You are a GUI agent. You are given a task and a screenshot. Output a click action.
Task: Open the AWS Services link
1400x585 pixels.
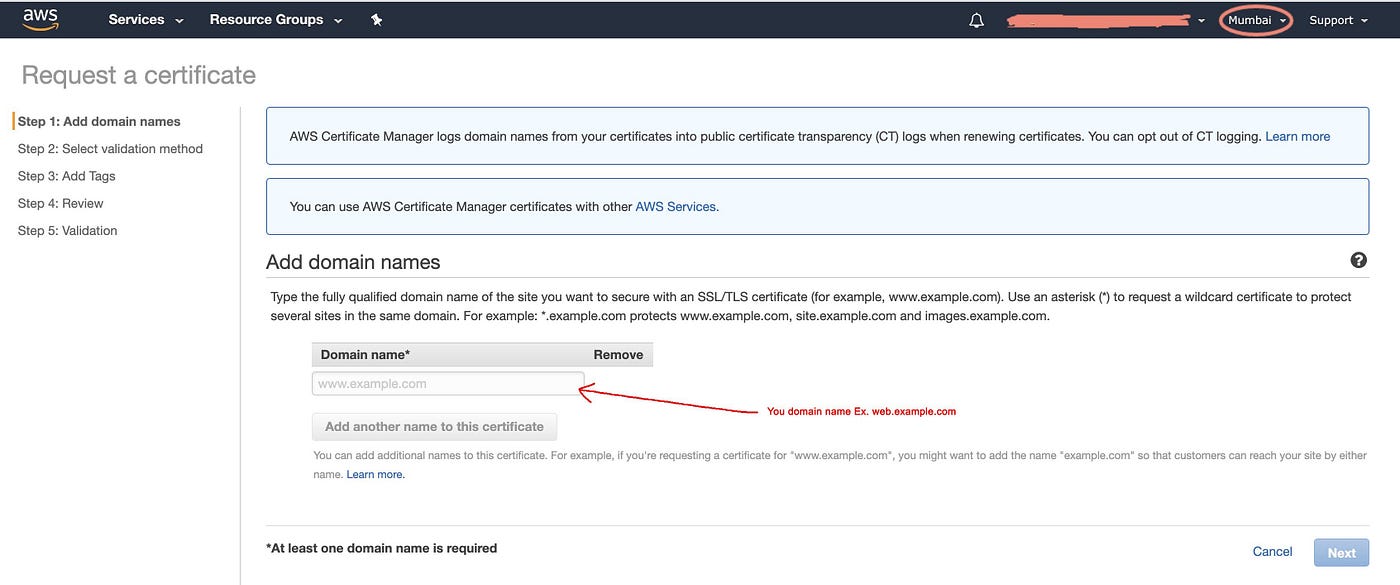pyautogui.click(x=676, y=207)
